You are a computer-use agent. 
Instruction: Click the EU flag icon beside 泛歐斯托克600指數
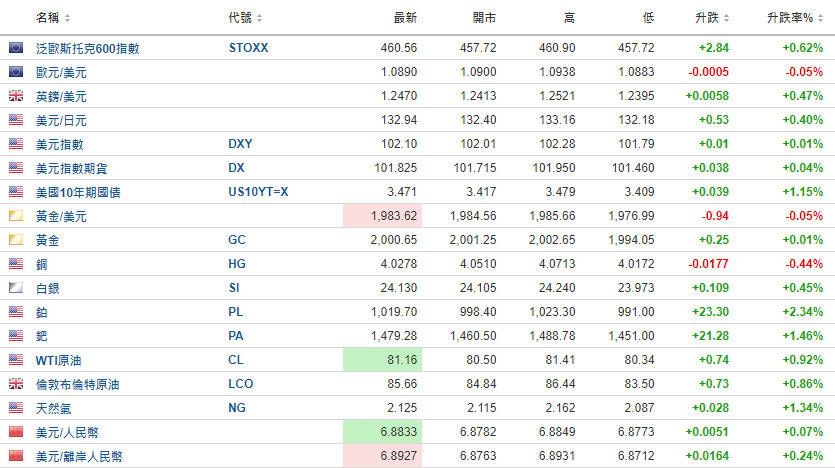pos(16,48)
